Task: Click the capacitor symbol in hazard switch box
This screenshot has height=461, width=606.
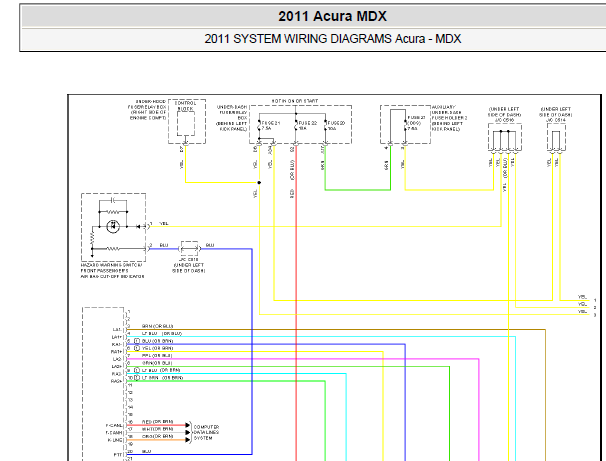Action: coord(113,200)
